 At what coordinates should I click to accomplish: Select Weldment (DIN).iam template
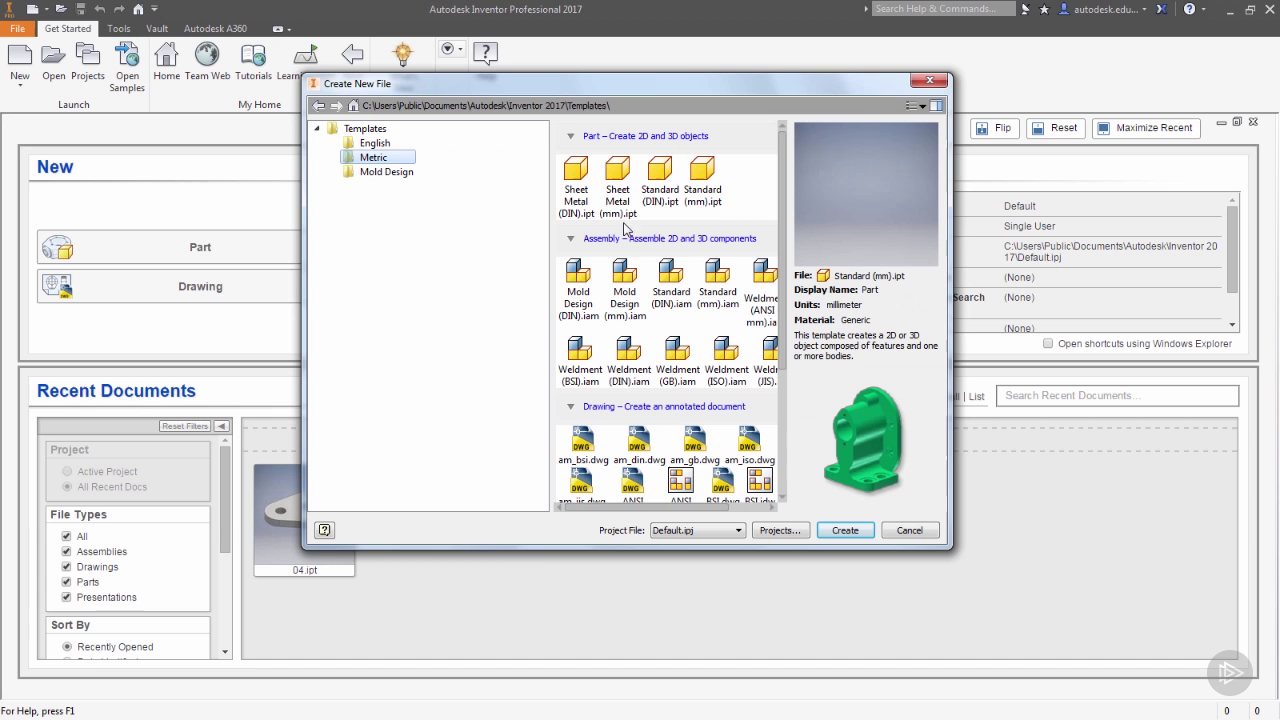coord(629,361)
